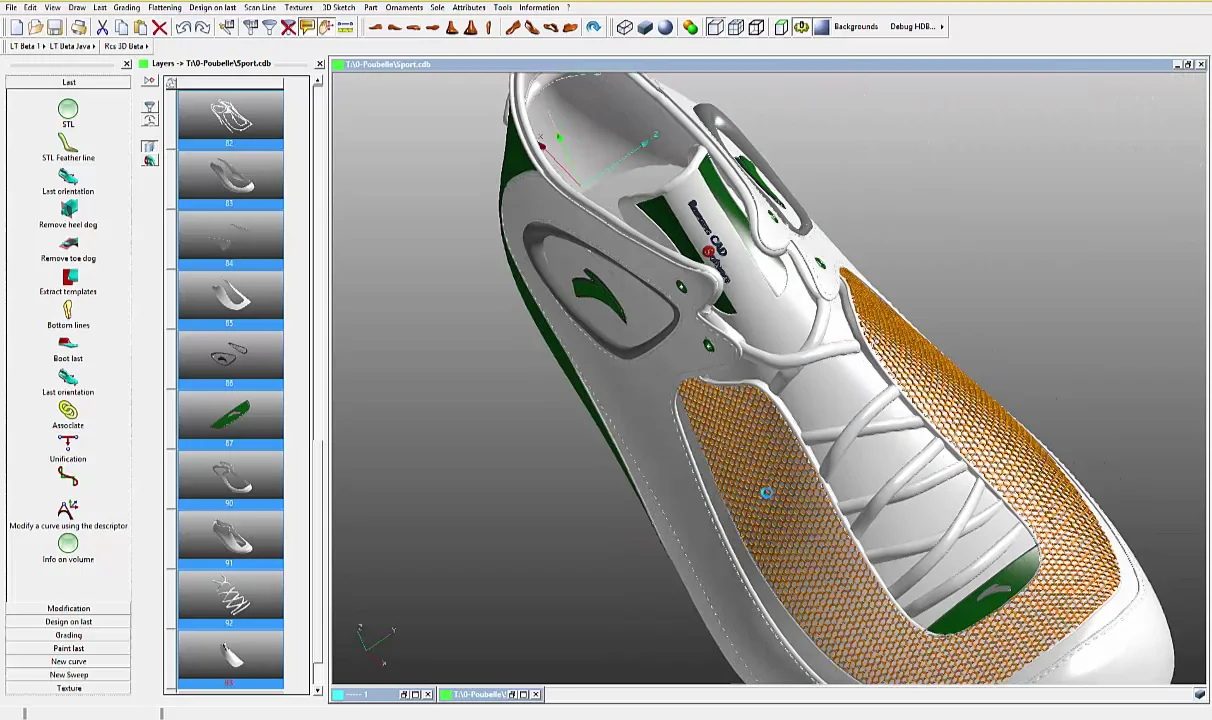1212x720 pixels.
Task: Open the File menu
Action: pyautogui.click(x=11, y=7)
